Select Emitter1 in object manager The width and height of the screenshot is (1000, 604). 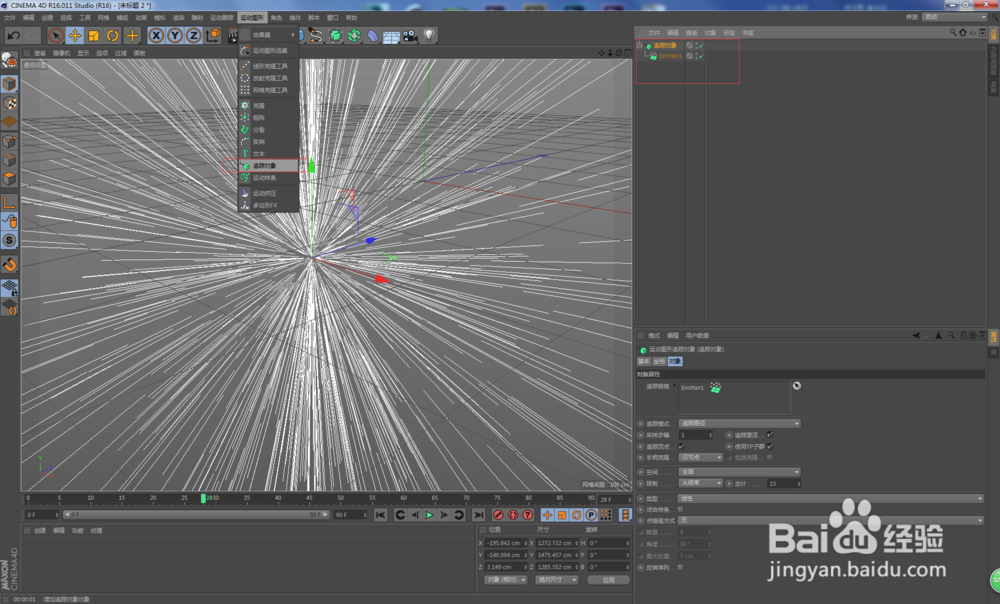click(x=670, y=56)
